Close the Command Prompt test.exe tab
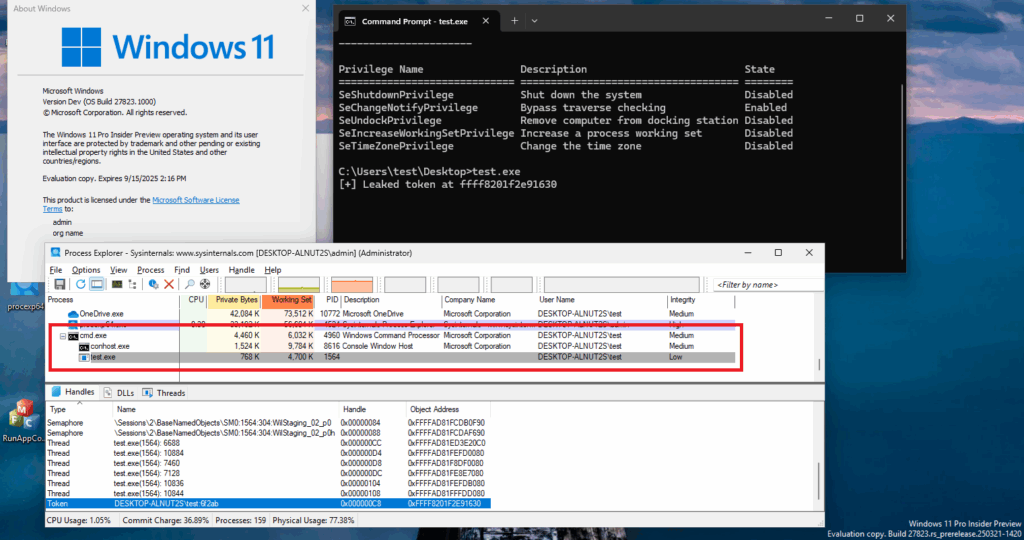 [486, 21]
